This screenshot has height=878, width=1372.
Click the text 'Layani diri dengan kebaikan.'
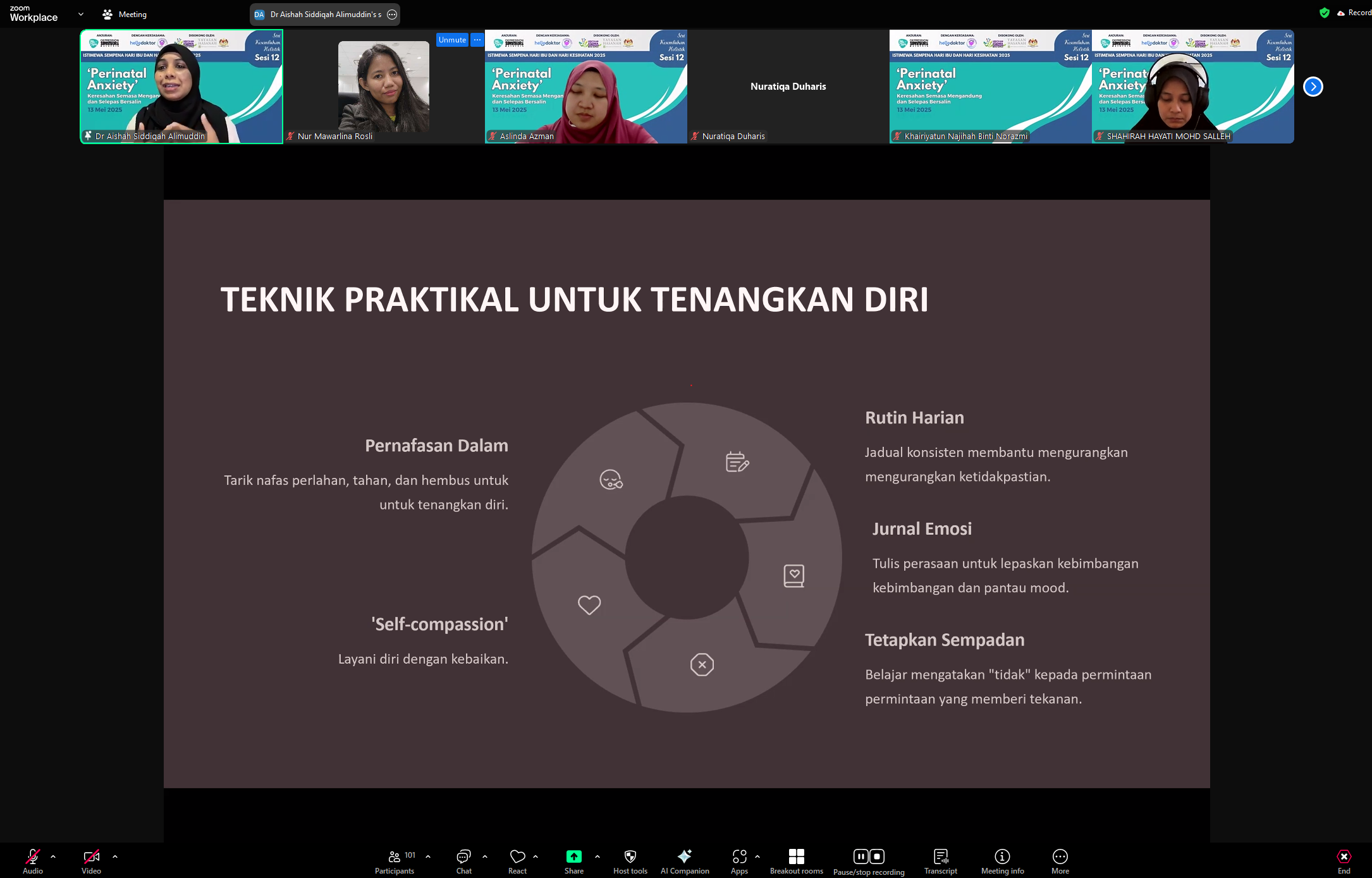click(x=424, y=659)
